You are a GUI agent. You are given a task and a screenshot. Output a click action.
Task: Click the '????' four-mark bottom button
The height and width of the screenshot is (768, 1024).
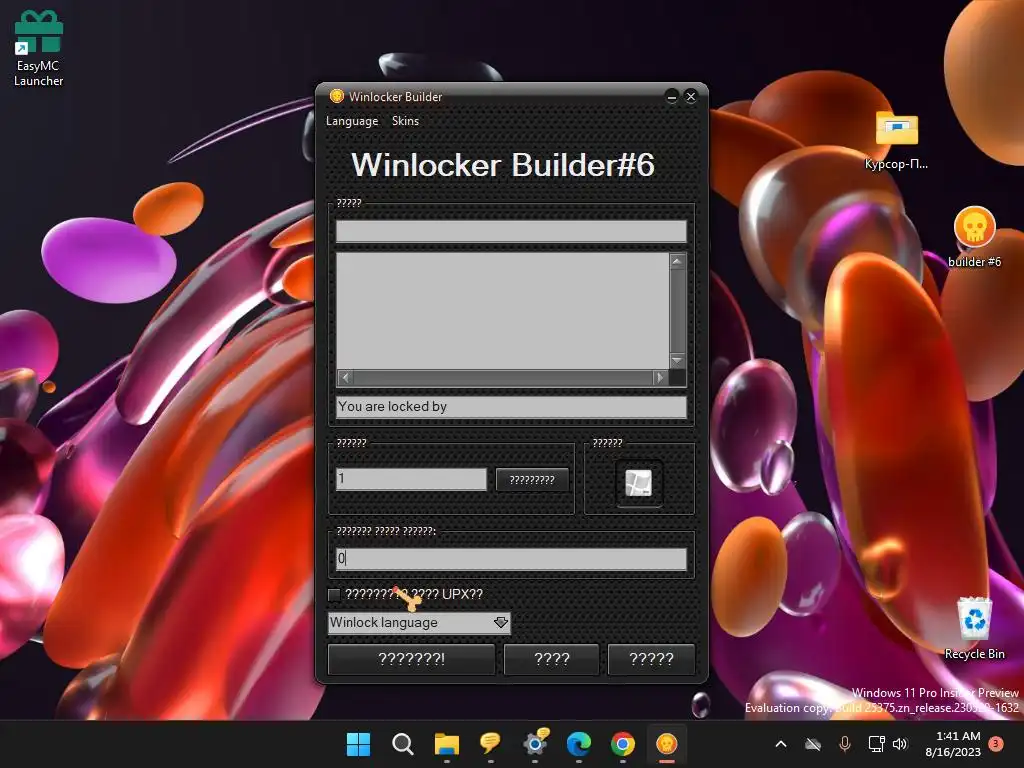(x=551, y=659)
